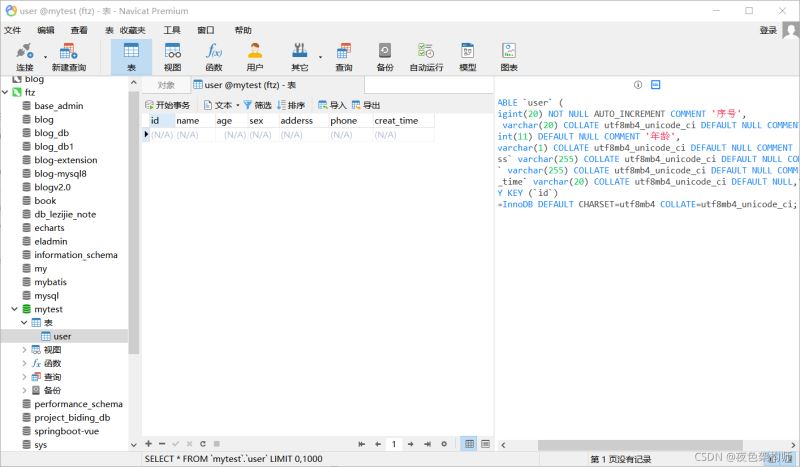Click the navigation tree vertical scrollbar
800x467 pixels.
click(134, 223)
